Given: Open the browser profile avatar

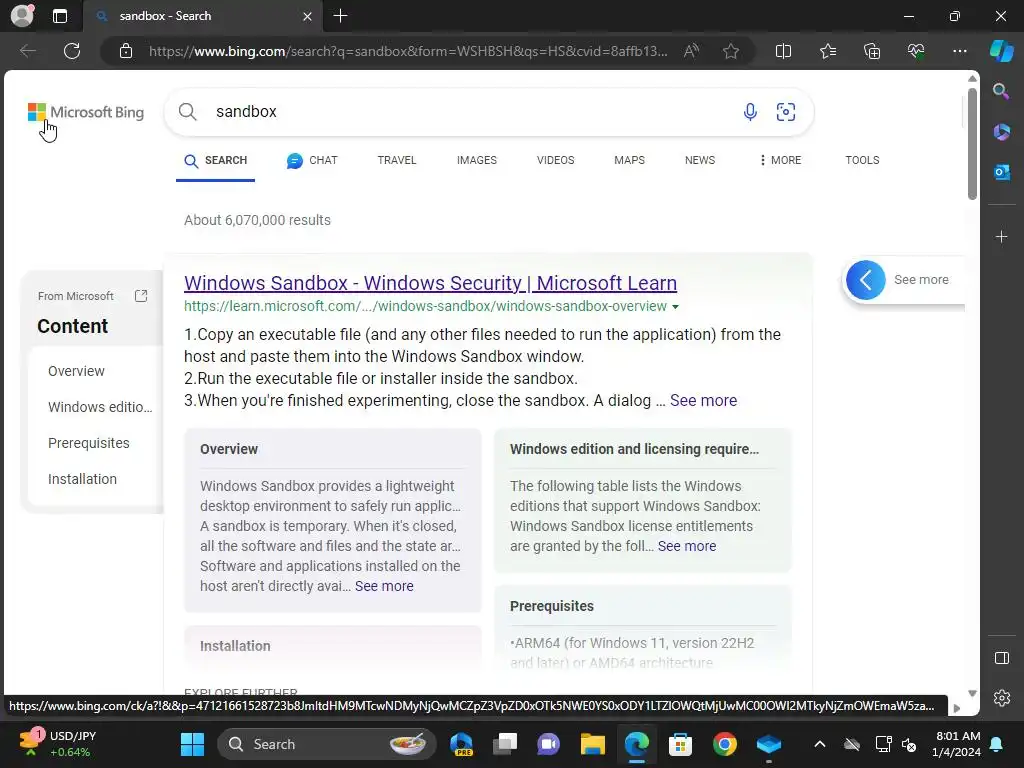Looking at the screenshot, I should pyautogui.click(x=22, y=15).
